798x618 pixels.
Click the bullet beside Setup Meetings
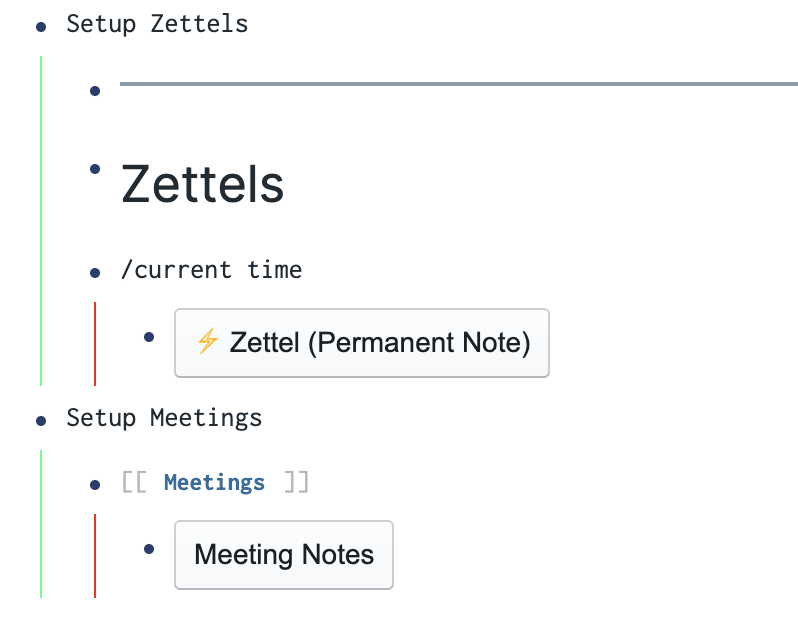click(x=41, y=421)
